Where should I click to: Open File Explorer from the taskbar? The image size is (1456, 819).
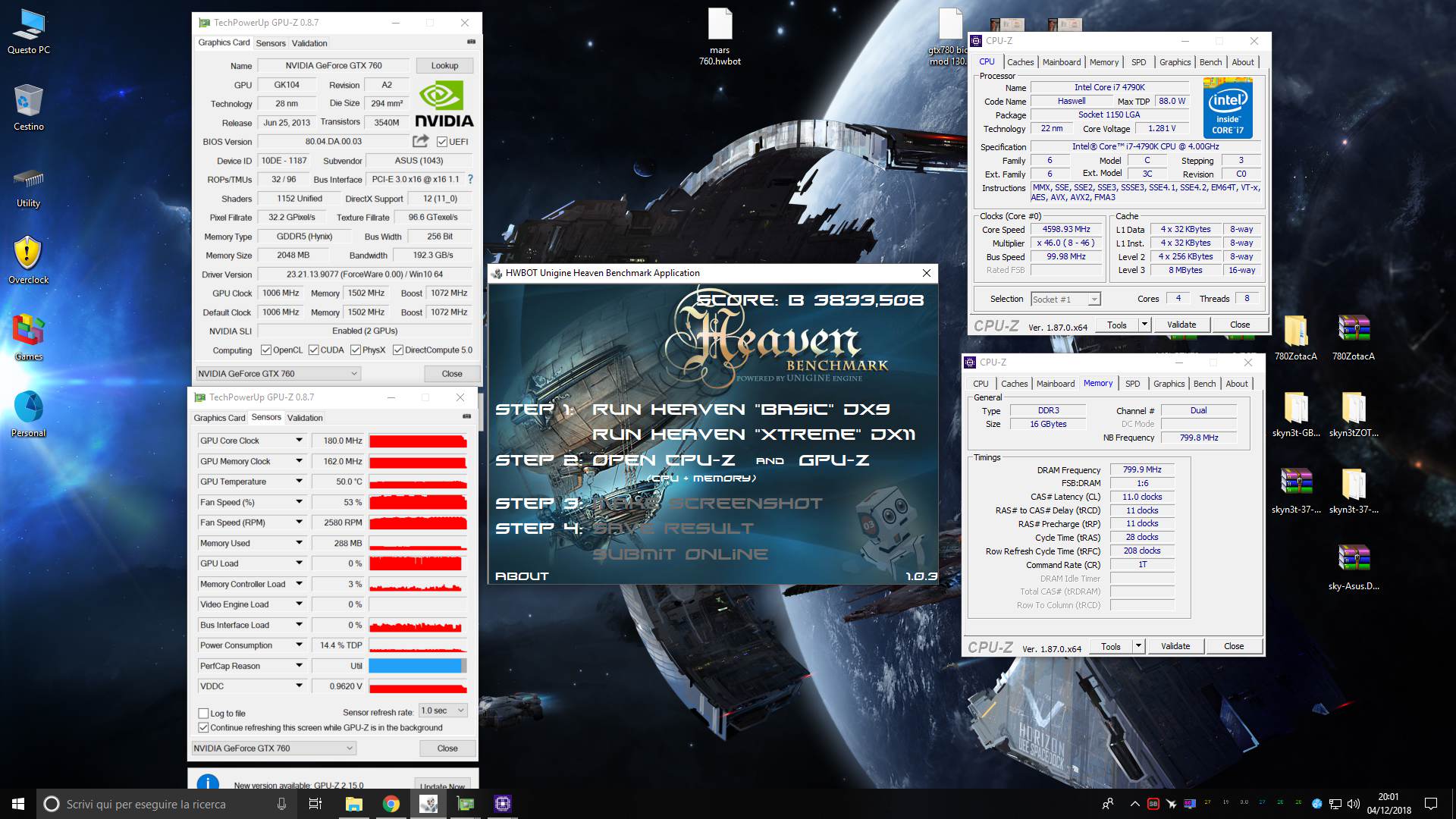pos(353,804)
